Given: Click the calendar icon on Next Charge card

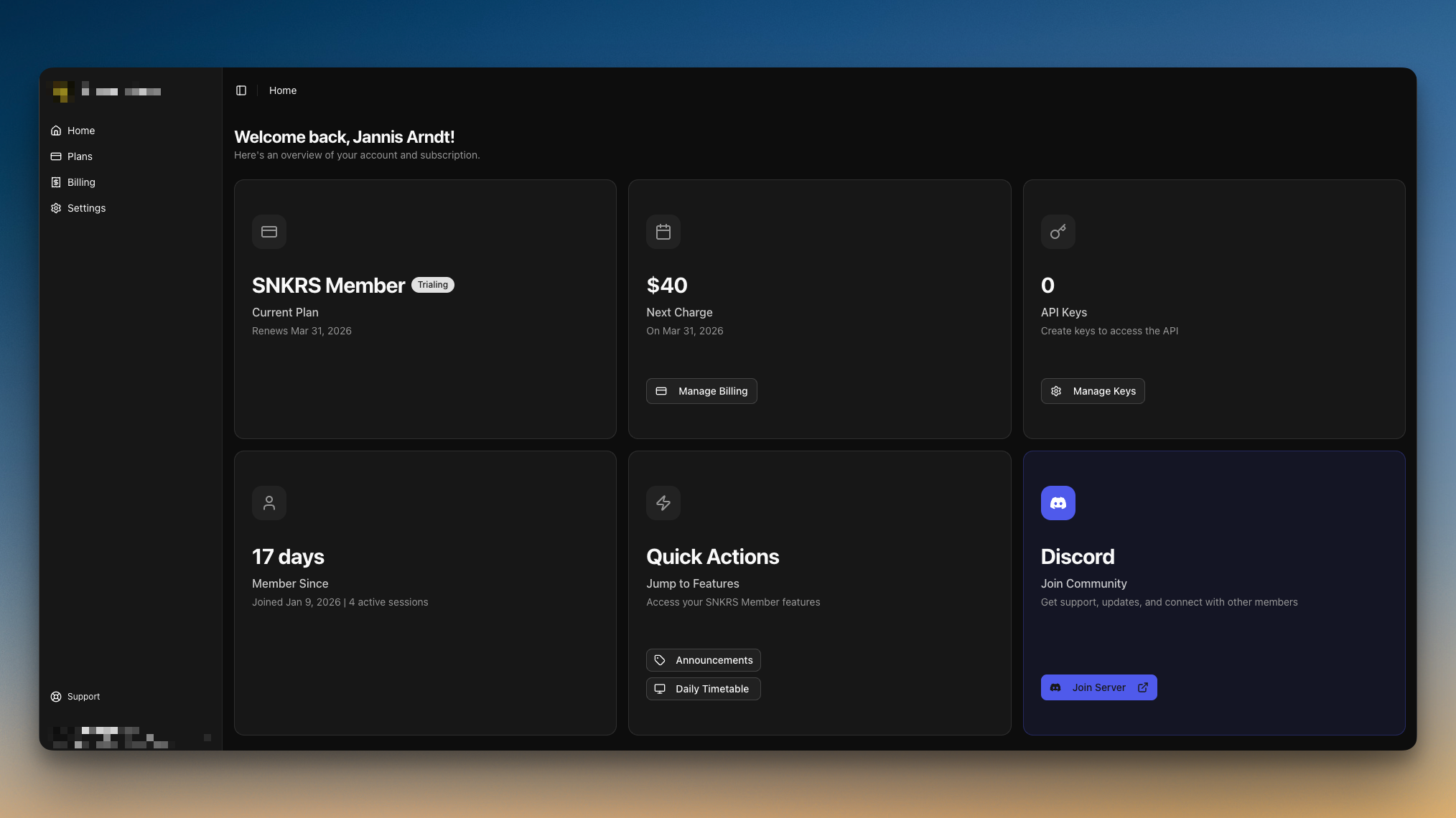Looking at the screenshot, I should pyautogui.click(x=663, y=231).
